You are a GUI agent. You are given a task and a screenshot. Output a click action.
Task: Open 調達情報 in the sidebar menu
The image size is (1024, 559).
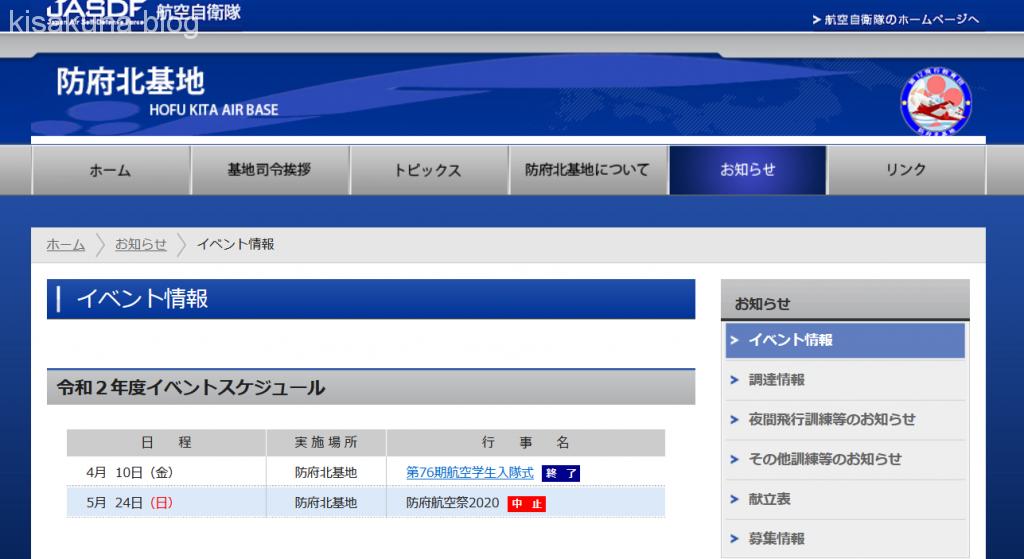tap(776, 380)
